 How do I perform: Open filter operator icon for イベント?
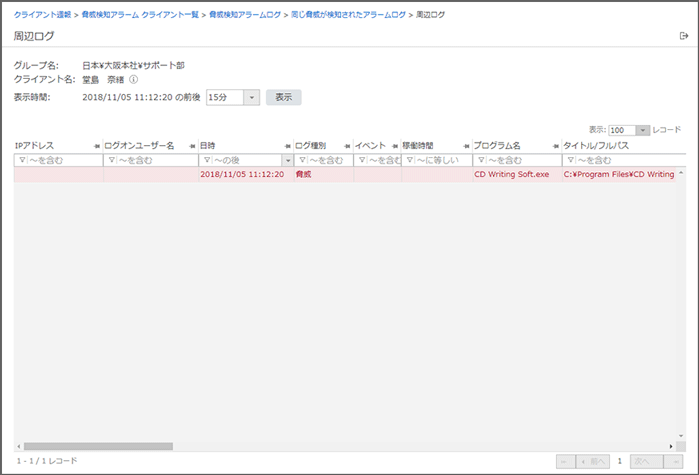tap(362, 160)
